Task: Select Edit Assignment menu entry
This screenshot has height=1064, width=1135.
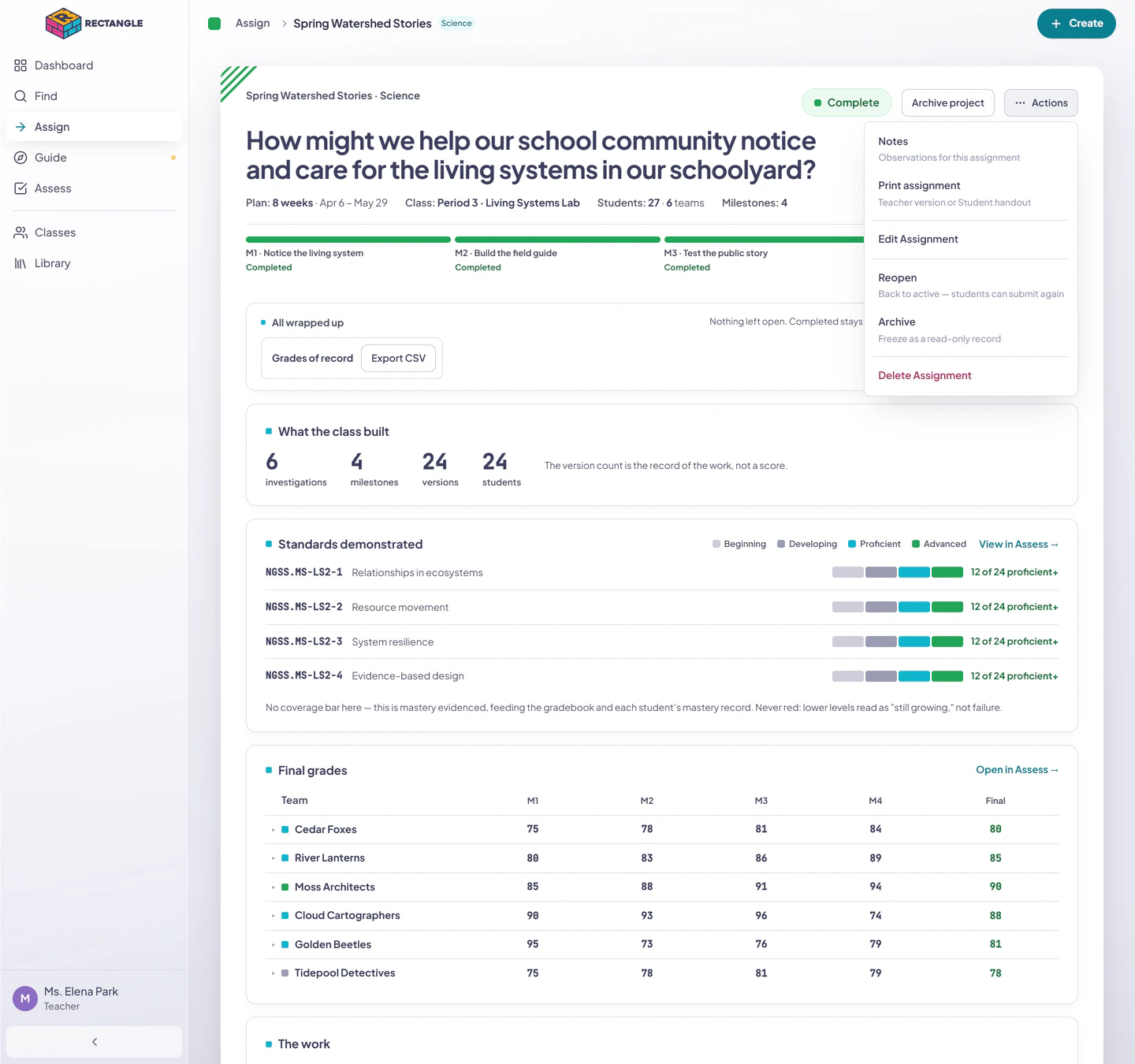Action: (x=971, y=240)
